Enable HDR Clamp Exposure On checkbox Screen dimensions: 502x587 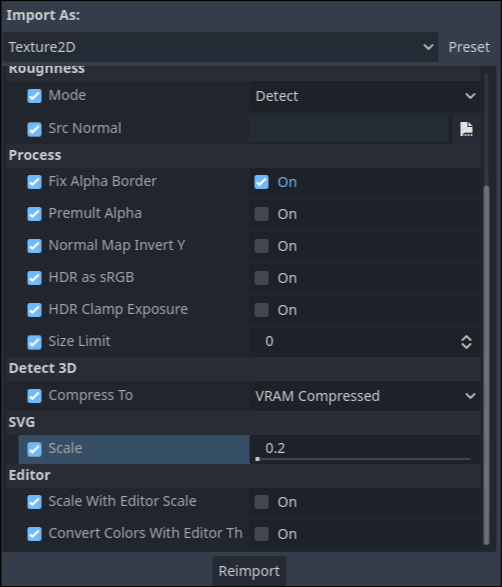261,310
